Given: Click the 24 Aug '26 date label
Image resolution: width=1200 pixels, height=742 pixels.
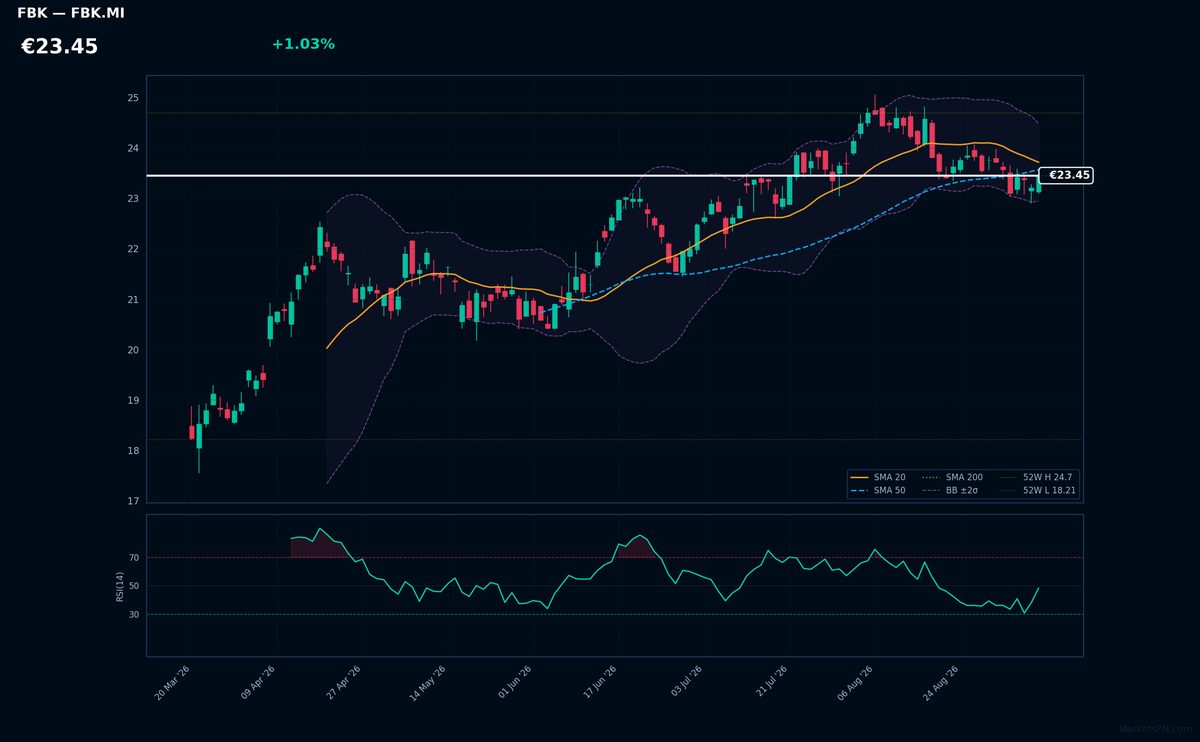Looking at the screenshot, I should click(x=940, y=683).
